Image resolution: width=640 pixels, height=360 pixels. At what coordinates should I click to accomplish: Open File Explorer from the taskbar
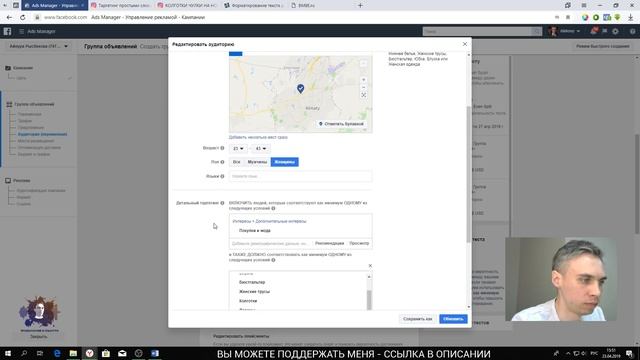pos(73,353)
